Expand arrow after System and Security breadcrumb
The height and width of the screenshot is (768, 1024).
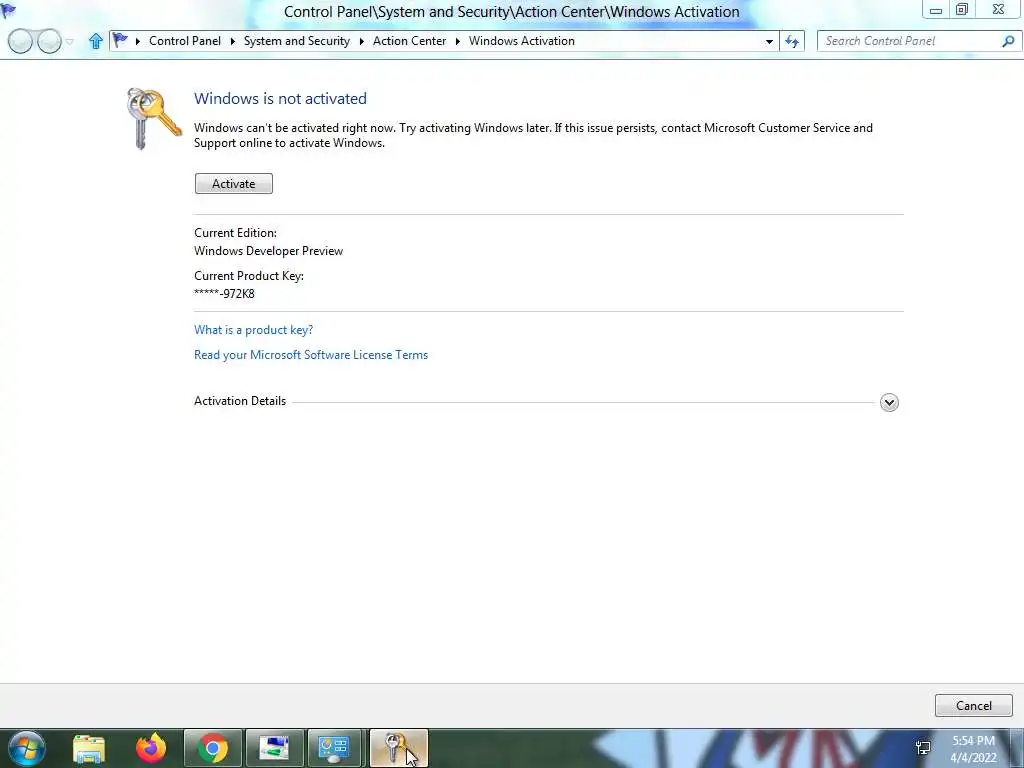[361, 41]
